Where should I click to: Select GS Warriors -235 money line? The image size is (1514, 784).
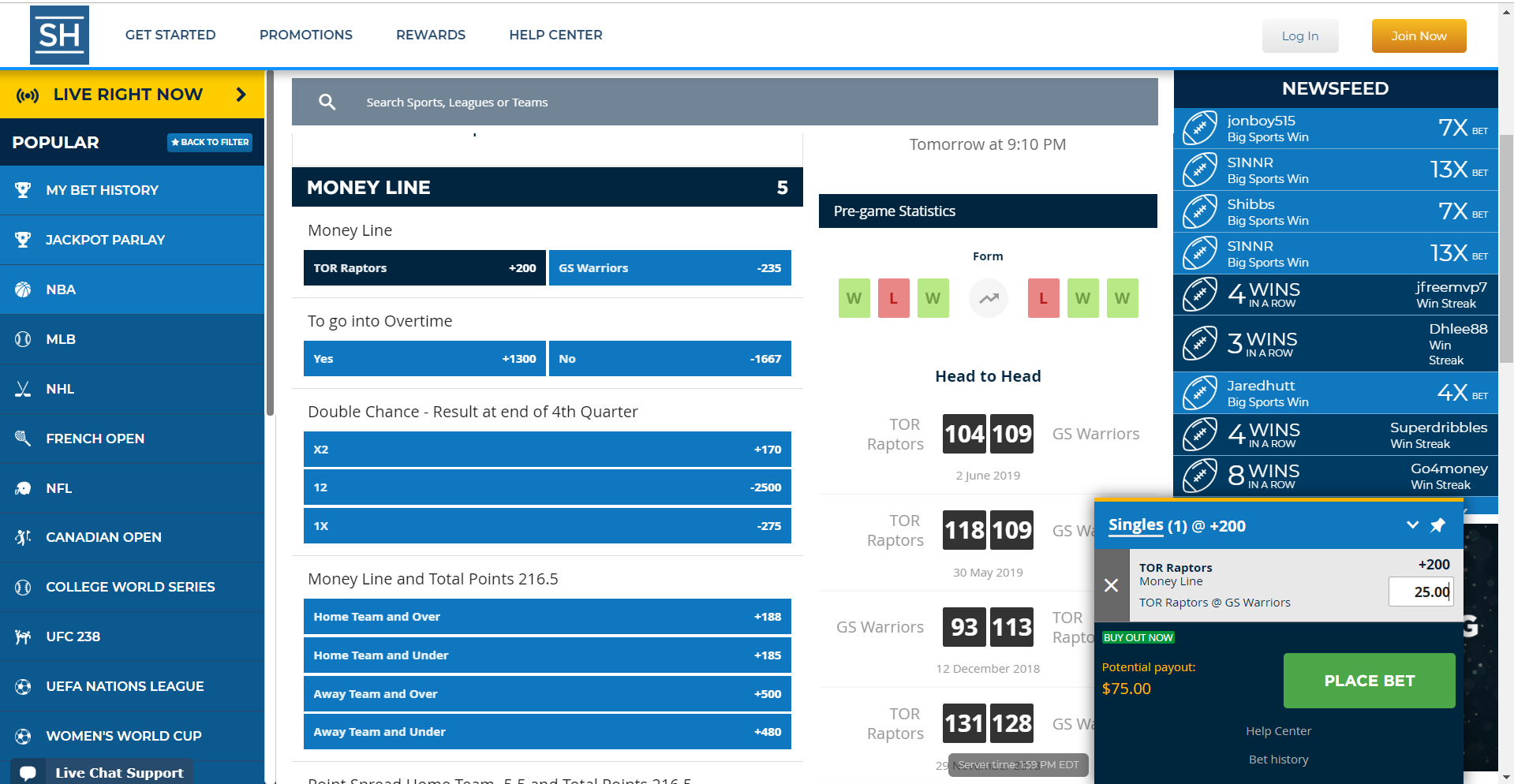[670, 268]
